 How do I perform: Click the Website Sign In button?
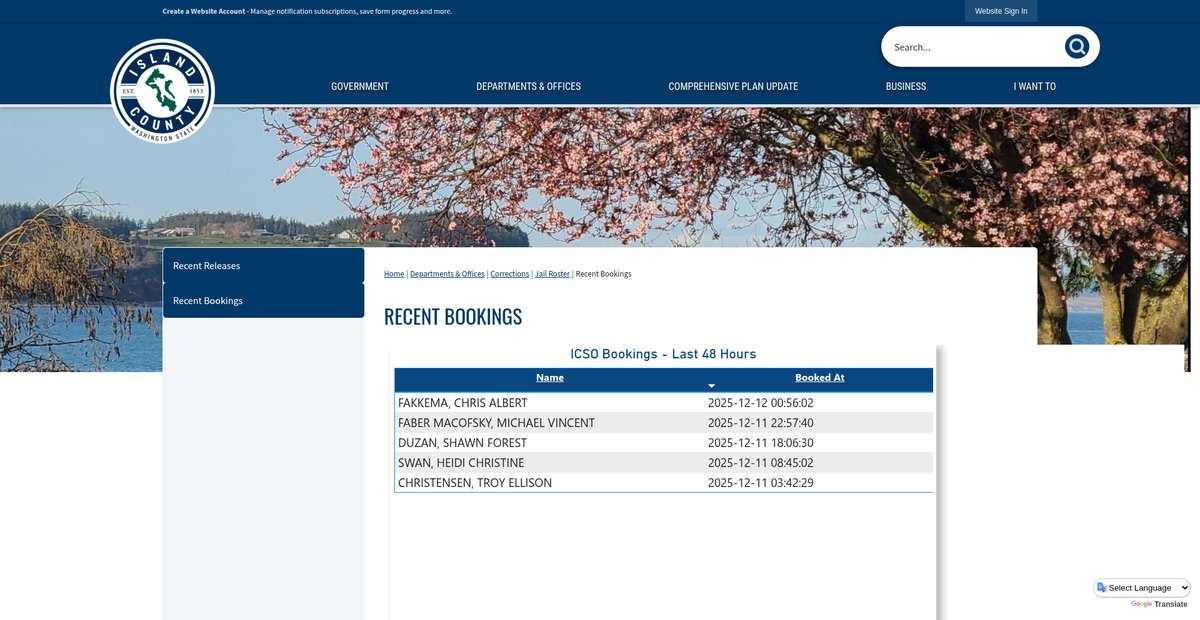[x=1001, y=11]
